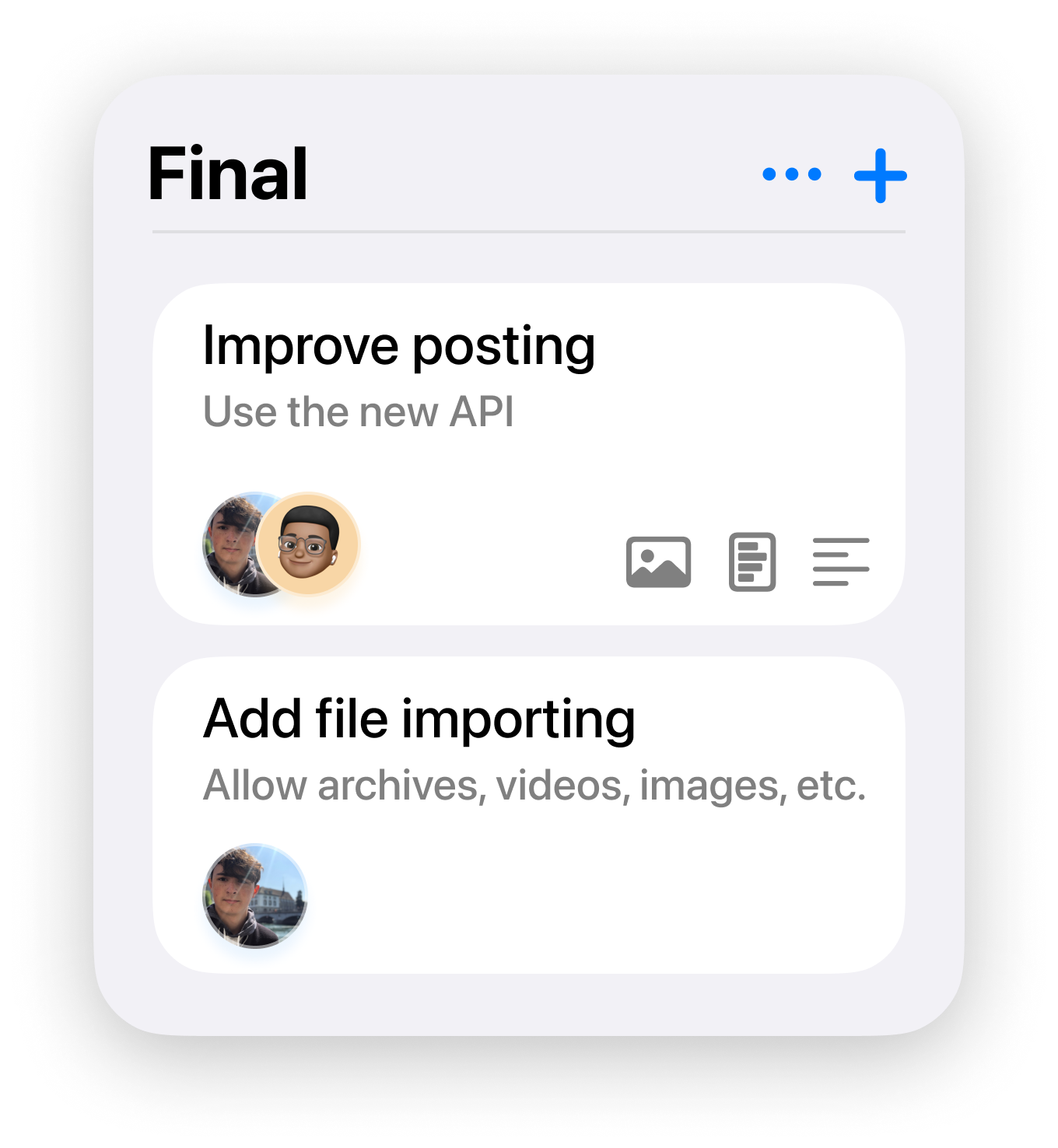This screenshot has width=1058, height=1148.
Task: Open the text lines description icon
Action: click(x=841, y=562)
